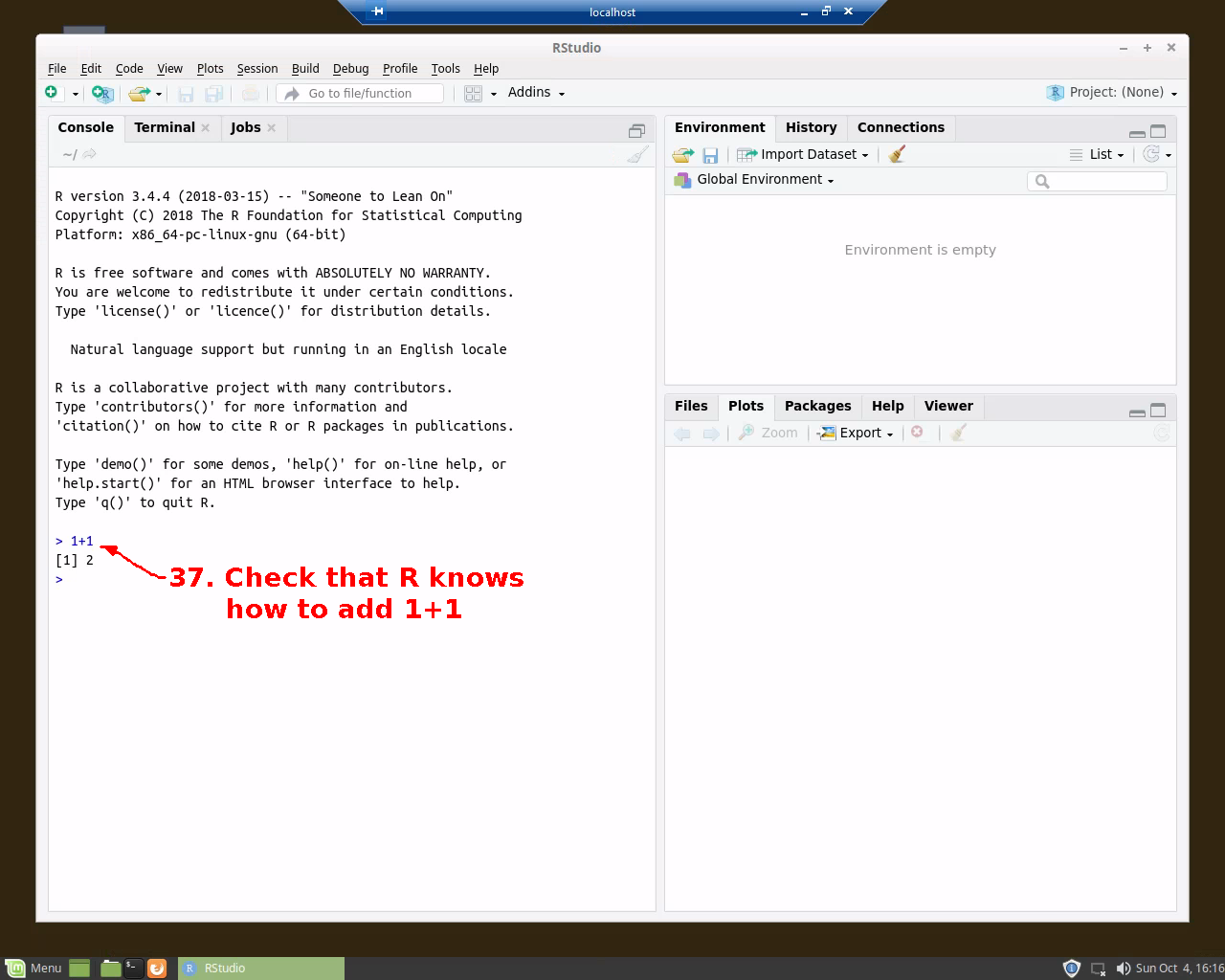Select the Environment tab
This screenshot has width=1225, height=980.
[720, 127]
